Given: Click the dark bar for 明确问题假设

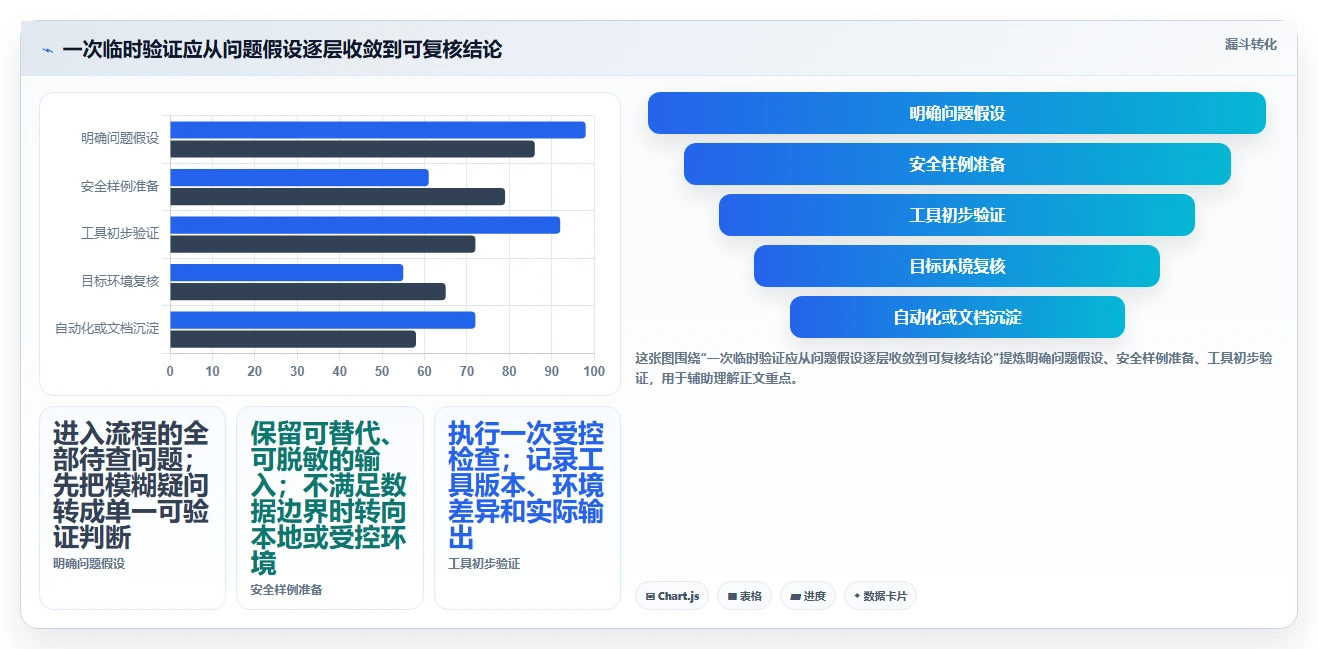Looking at the screenshot, I should coord(352,149).
